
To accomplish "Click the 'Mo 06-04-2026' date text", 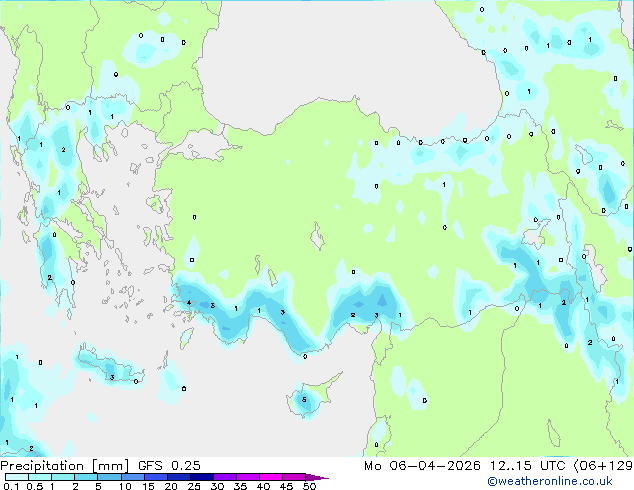I will point(422,466).
